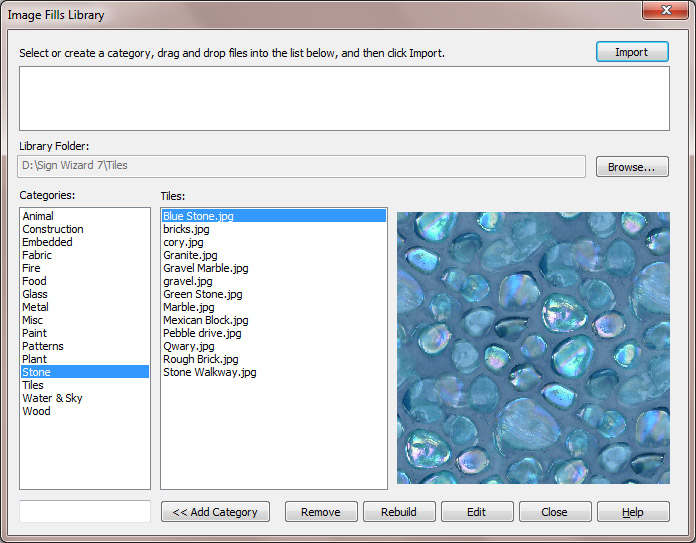Select the Fire category
Viewport: 696px width, 543px height.
pyautogui.click(x=85, y=268)
